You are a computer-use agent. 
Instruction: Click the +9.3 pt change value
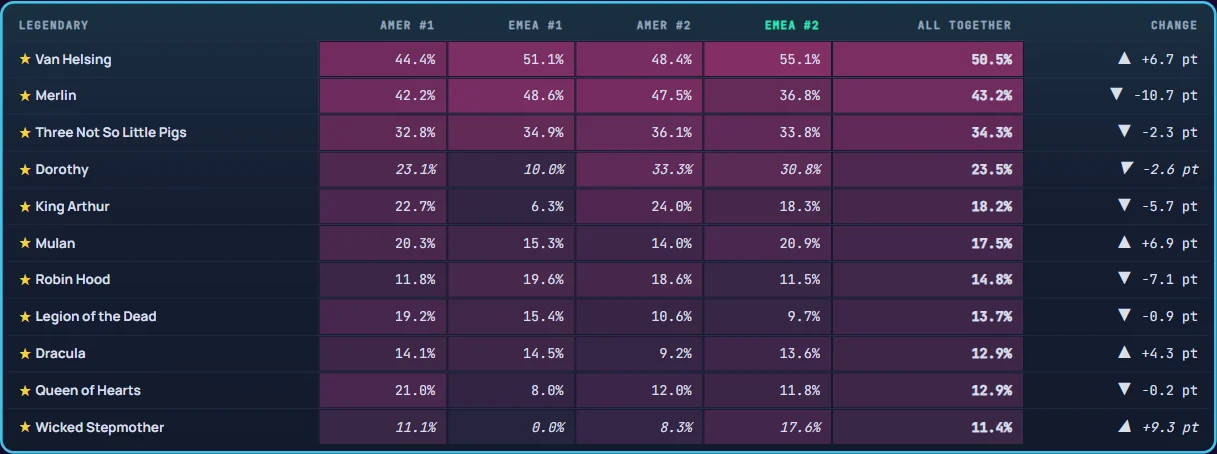[x=1170, y=427]
